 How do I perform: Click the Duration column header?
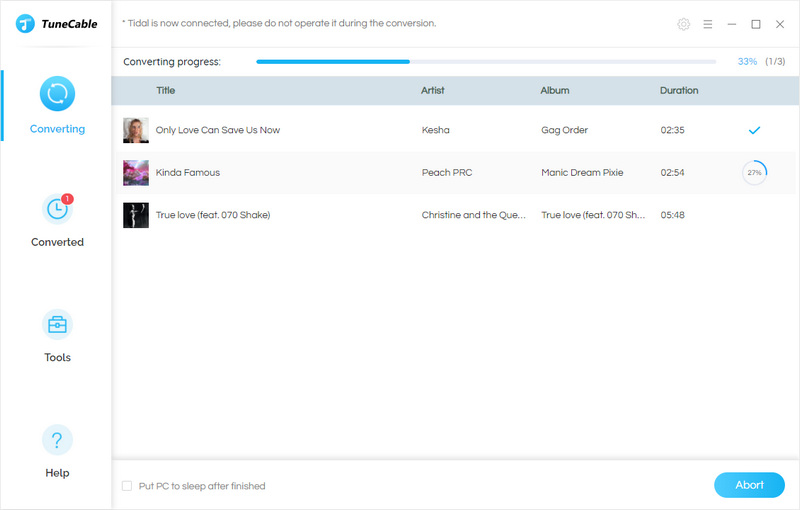[679, 90]
